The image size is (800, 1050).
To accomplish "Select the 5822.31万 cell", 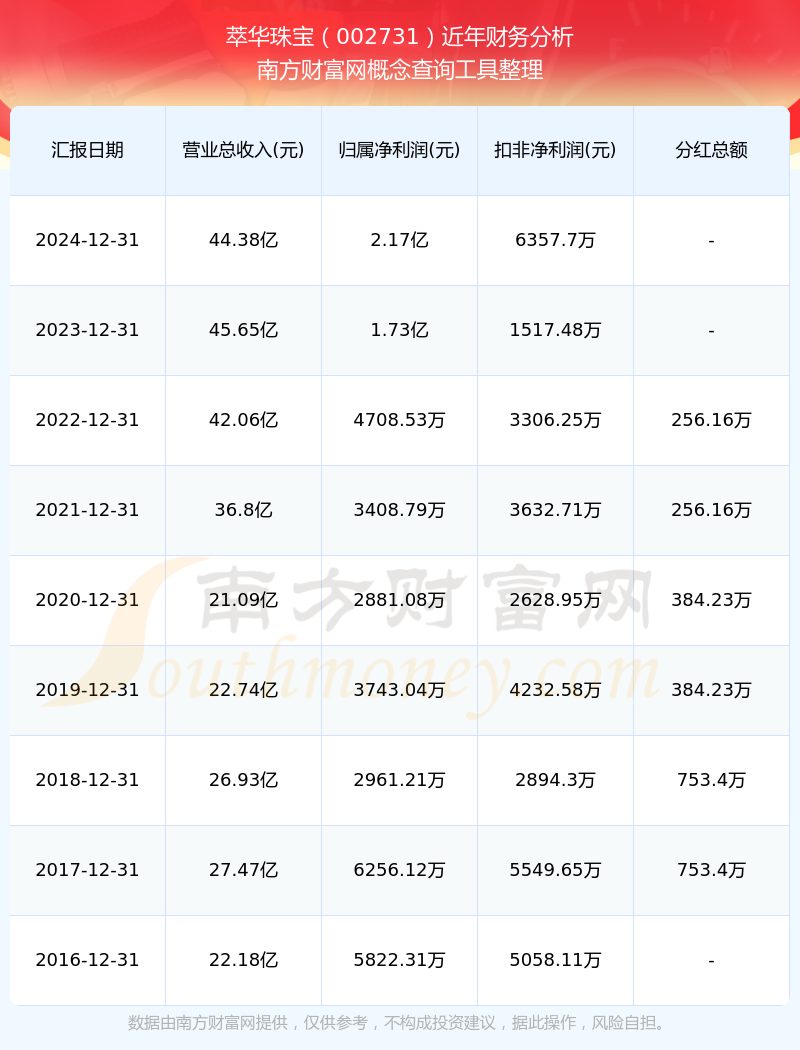I will pos(400,960).
